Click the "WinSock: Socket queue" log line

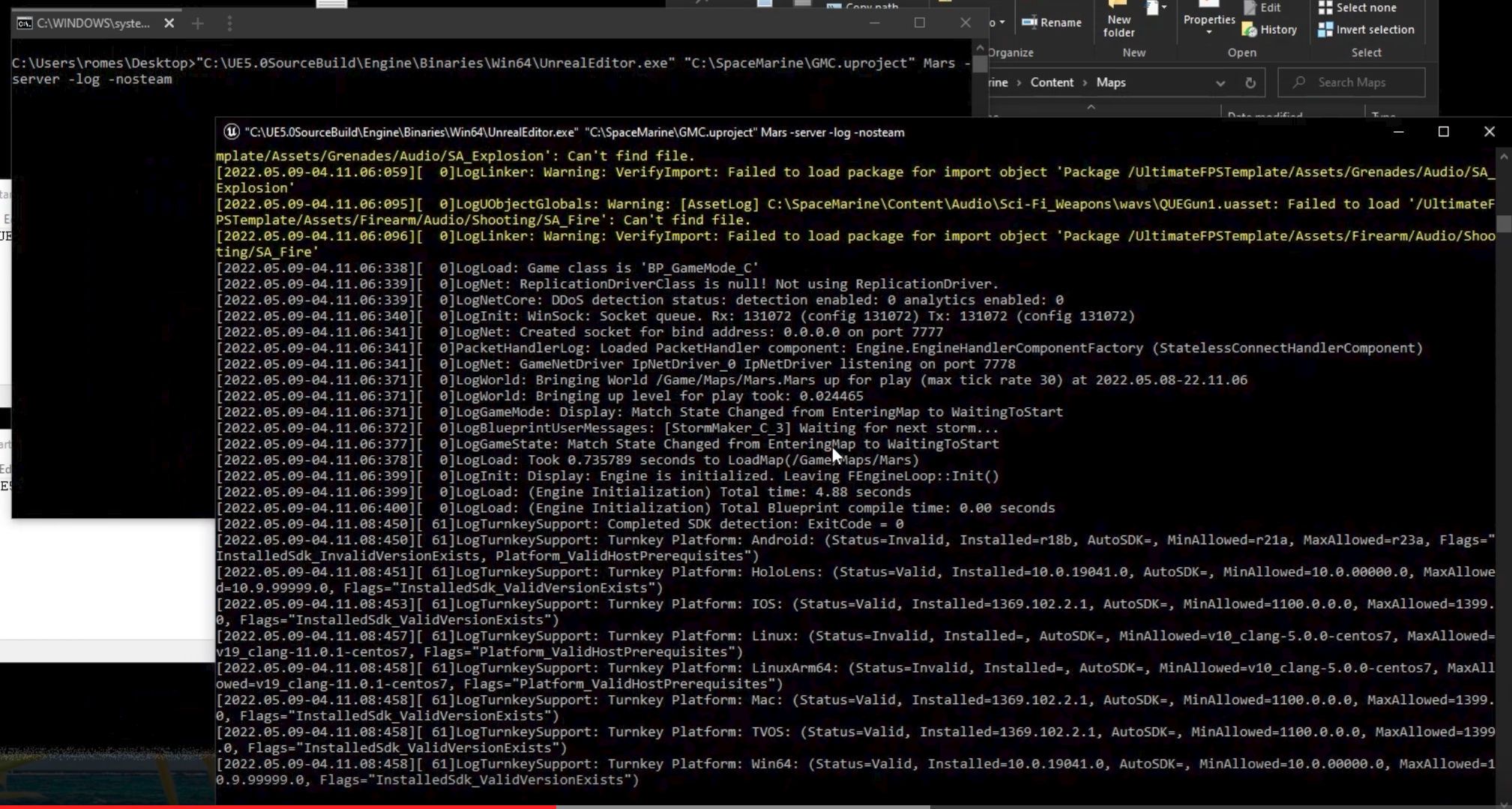675,316
